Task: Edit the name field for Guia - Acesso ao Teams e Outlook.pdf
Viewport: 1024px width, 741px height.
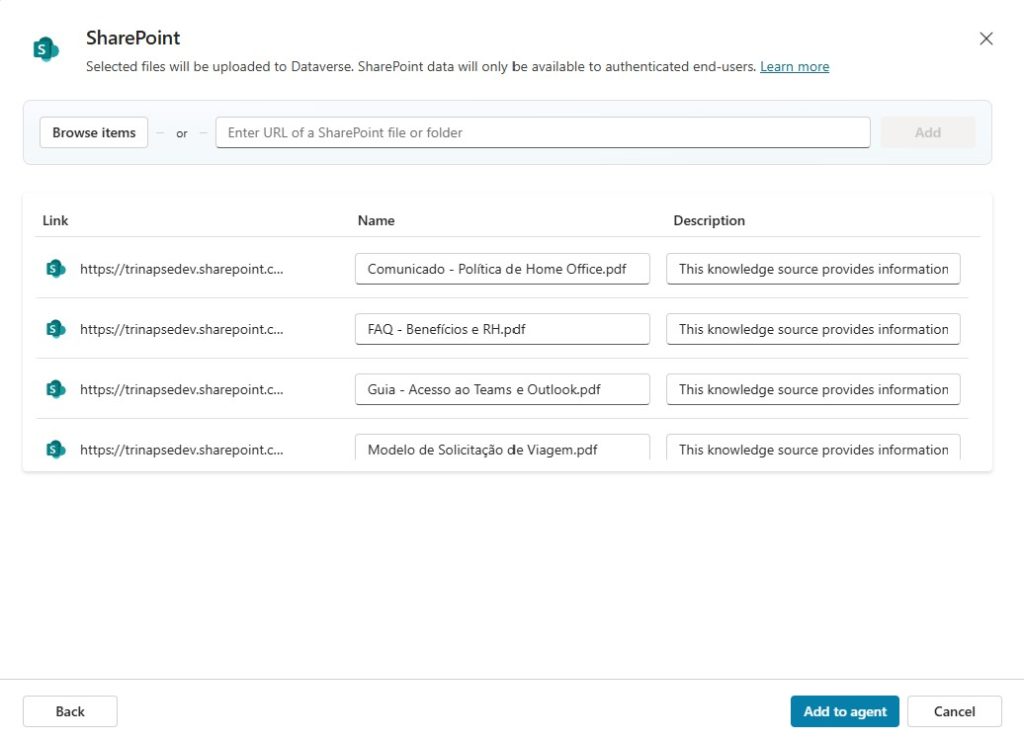Action: click(502, 389)
